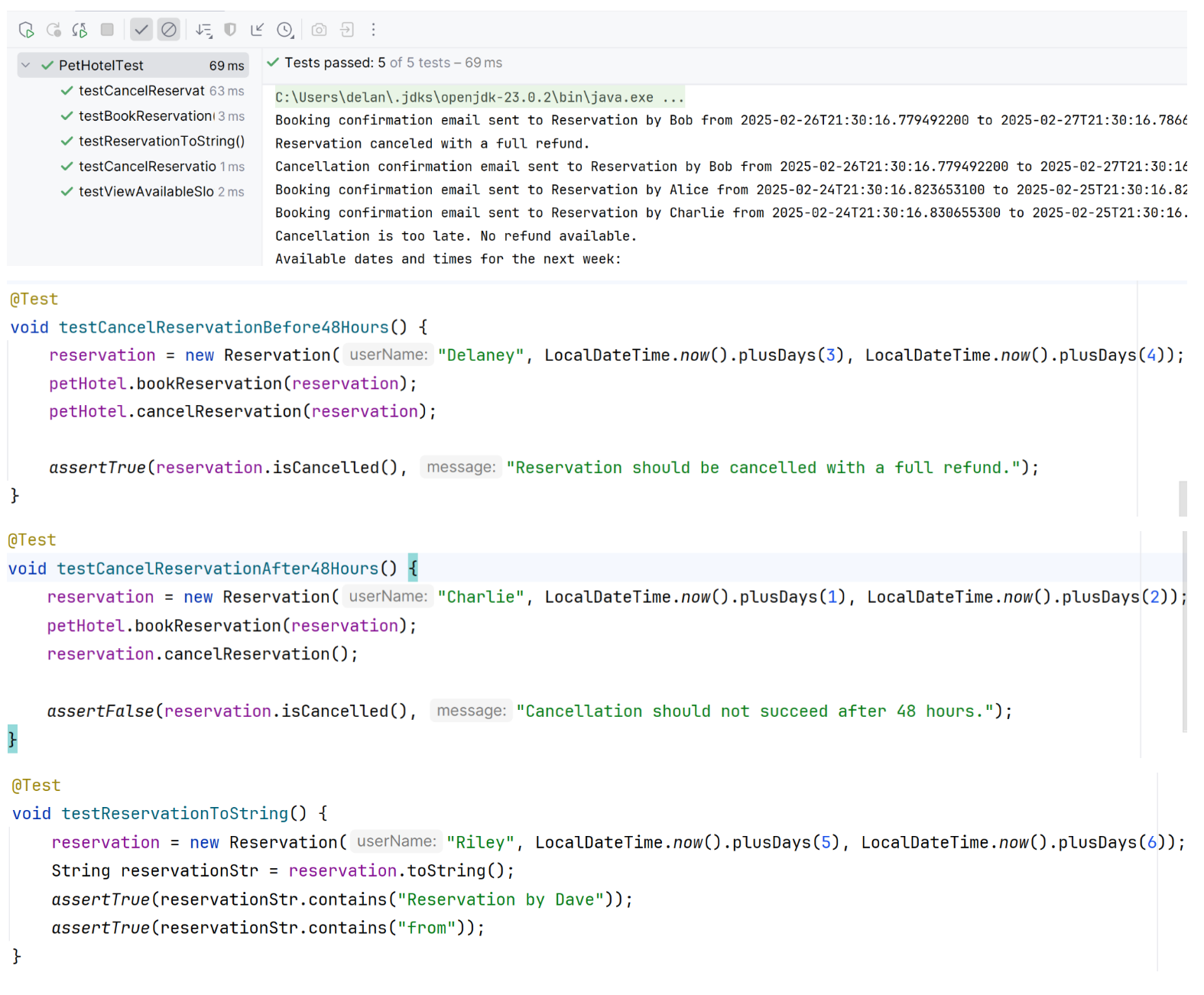Toggle Show Passed checkmark filter

pos(141,30)
